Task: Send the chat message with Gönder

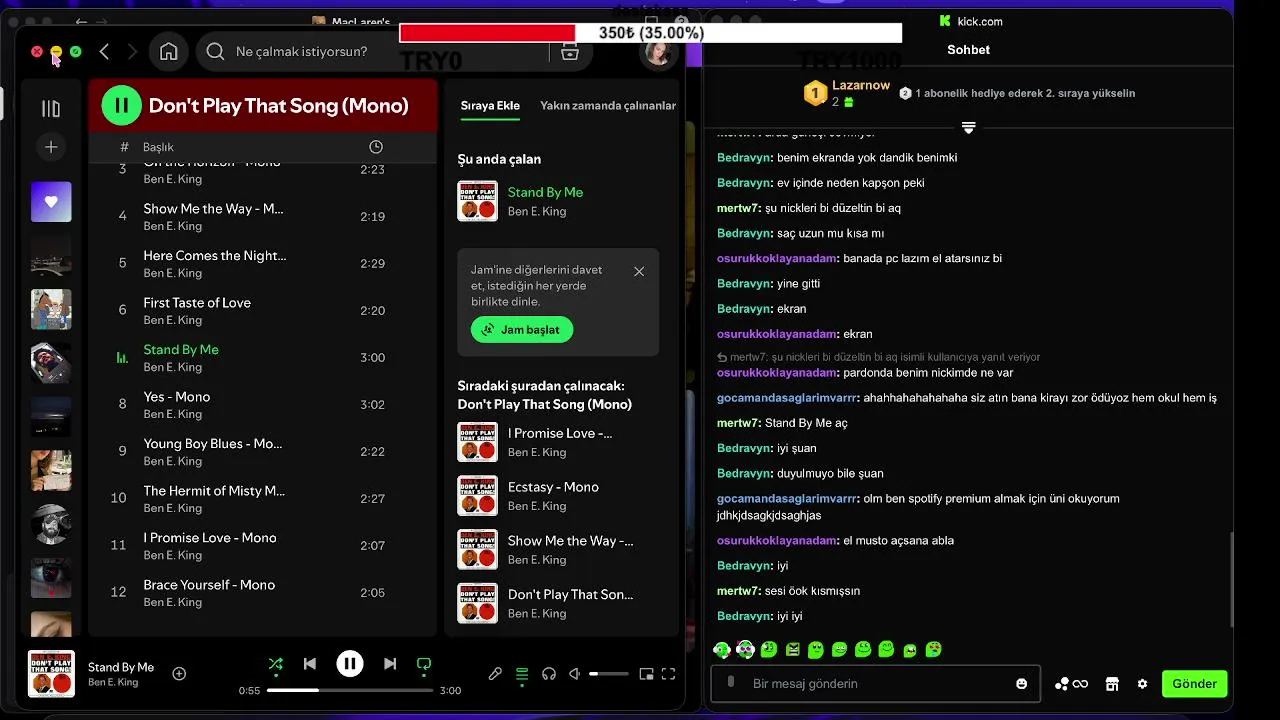Action: click(x=1194, y=684)
